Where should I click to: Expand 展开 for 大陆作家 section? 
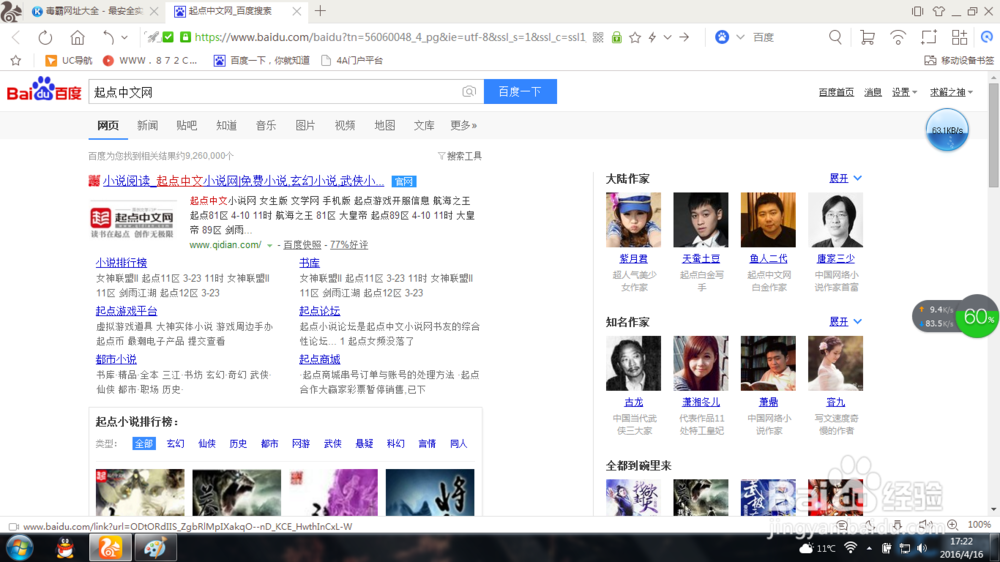845,179
